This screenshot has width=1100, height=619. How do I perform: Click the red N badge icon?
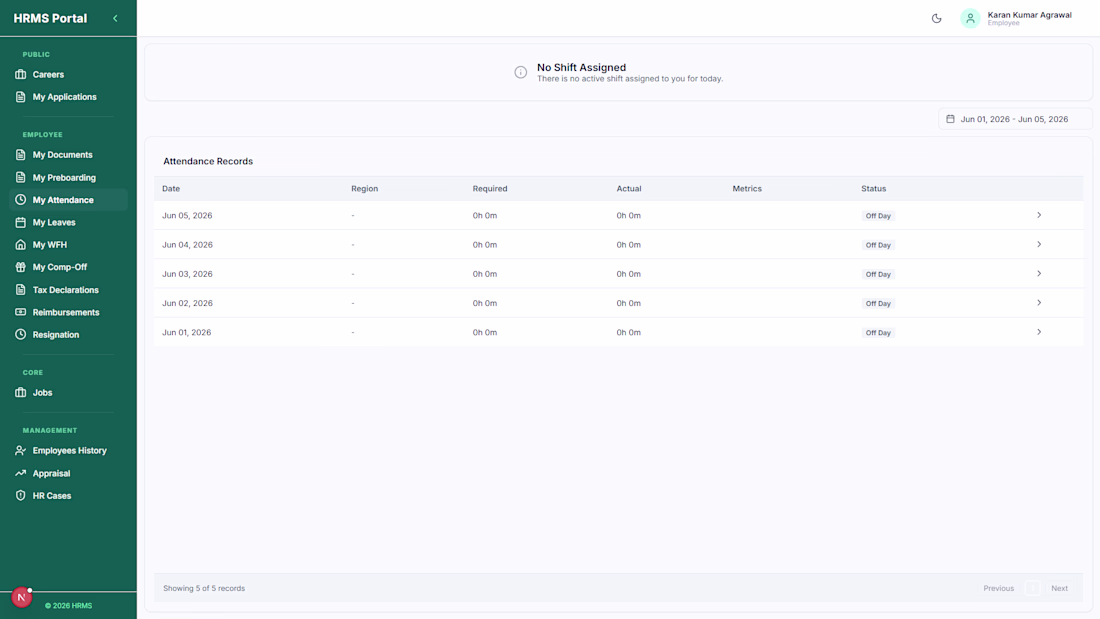(x=22, y=597)
